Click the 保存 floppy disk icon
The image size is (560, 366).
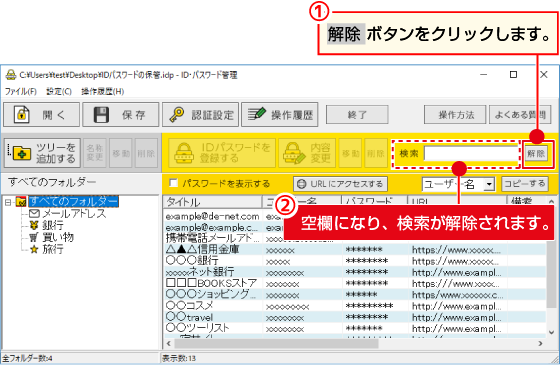click(x=101, y=115)
